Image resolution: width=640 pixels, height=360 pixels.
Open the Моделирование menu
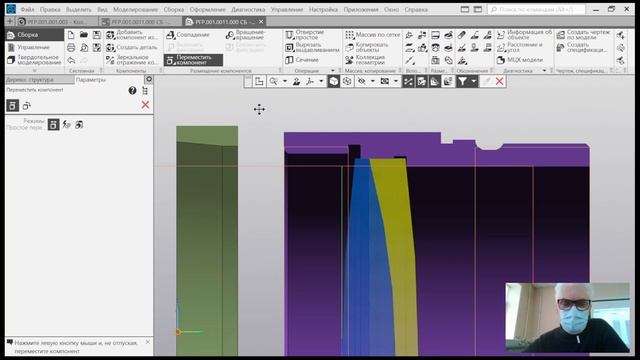(136, 9)
